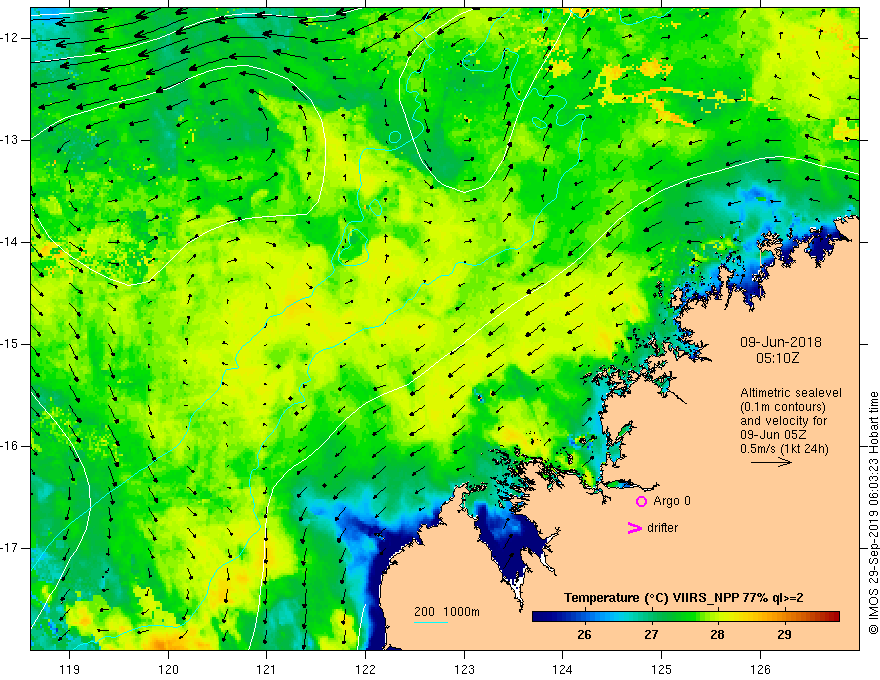Click the temperature color bar
Viewport: 880px width, 680px height.
pos(686,617)
